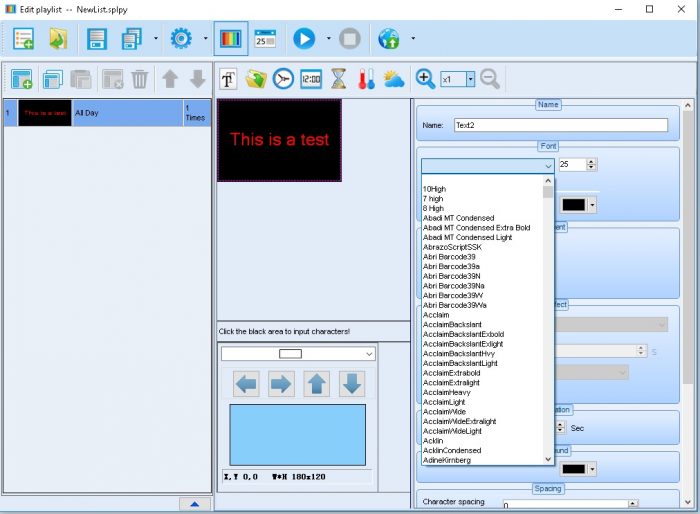
Task: Choose AcclaimHeavy from font list
Action: tap(446, 392)
